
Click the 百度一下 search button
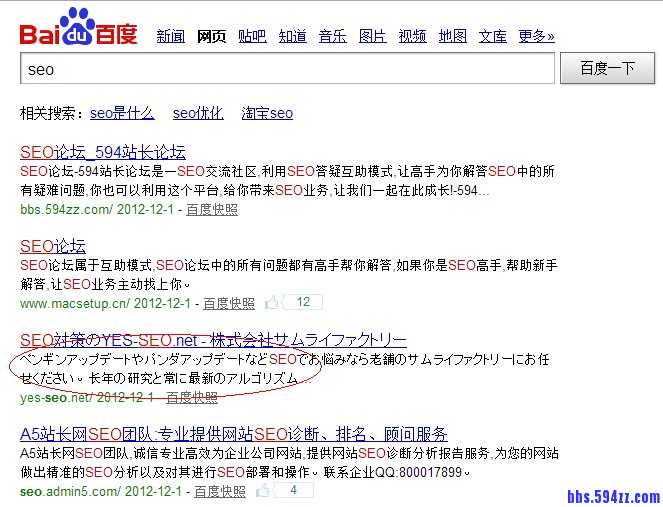click(x=607, y=68)
